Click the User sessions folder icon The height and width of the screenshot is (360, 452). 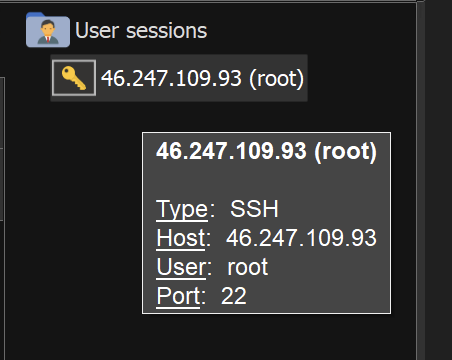48,30
